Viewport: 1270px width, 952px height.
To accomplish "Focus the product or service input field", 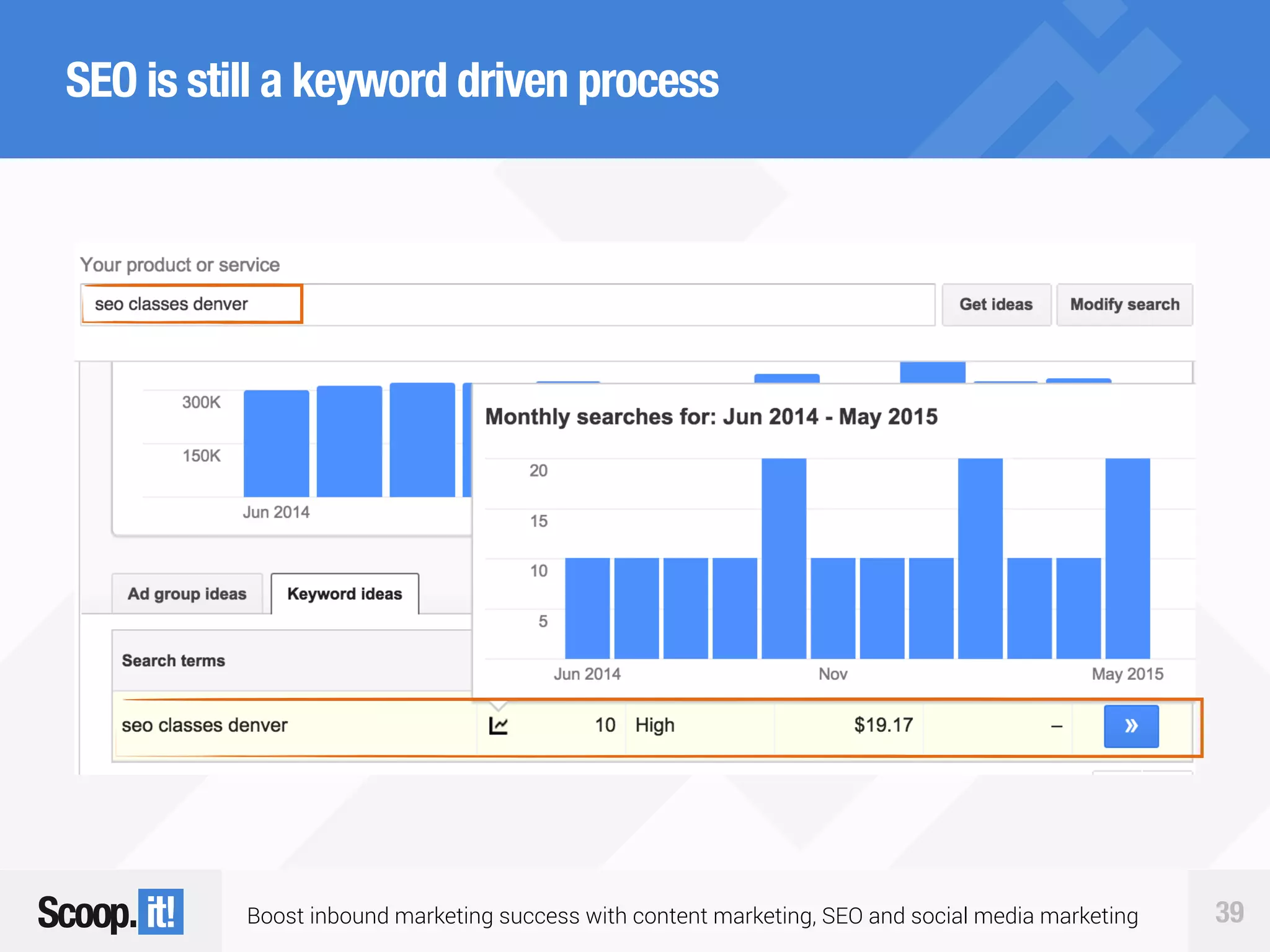I will click(x=507, y=304).
